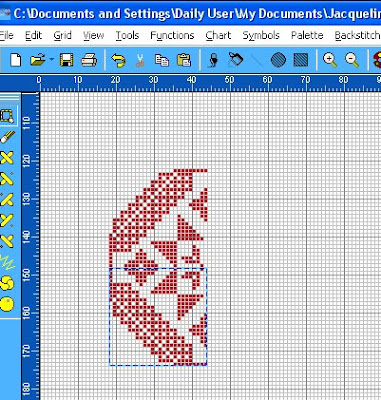Select the circular fill shape tool
The height and width of the screenshot is (400, 381).
pyautogui.click(x=278, y=60)
